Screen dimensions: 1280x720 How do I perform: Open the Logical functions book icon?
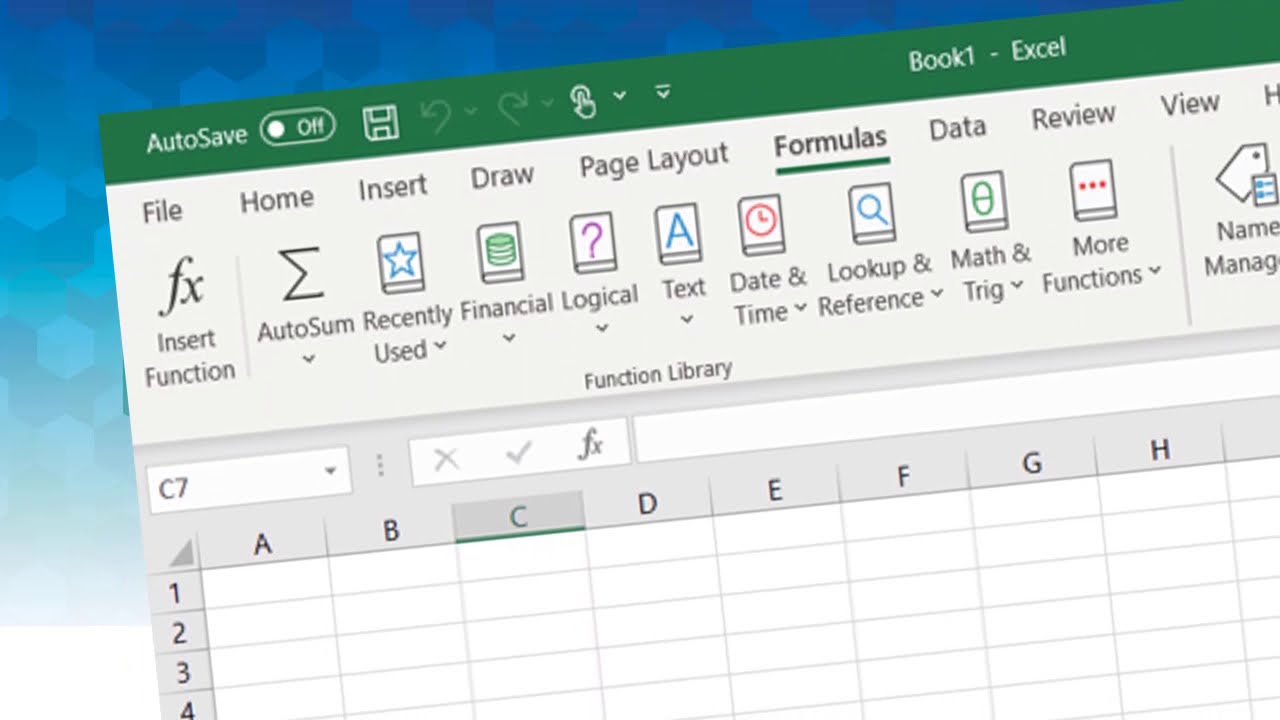coord(592,243)
